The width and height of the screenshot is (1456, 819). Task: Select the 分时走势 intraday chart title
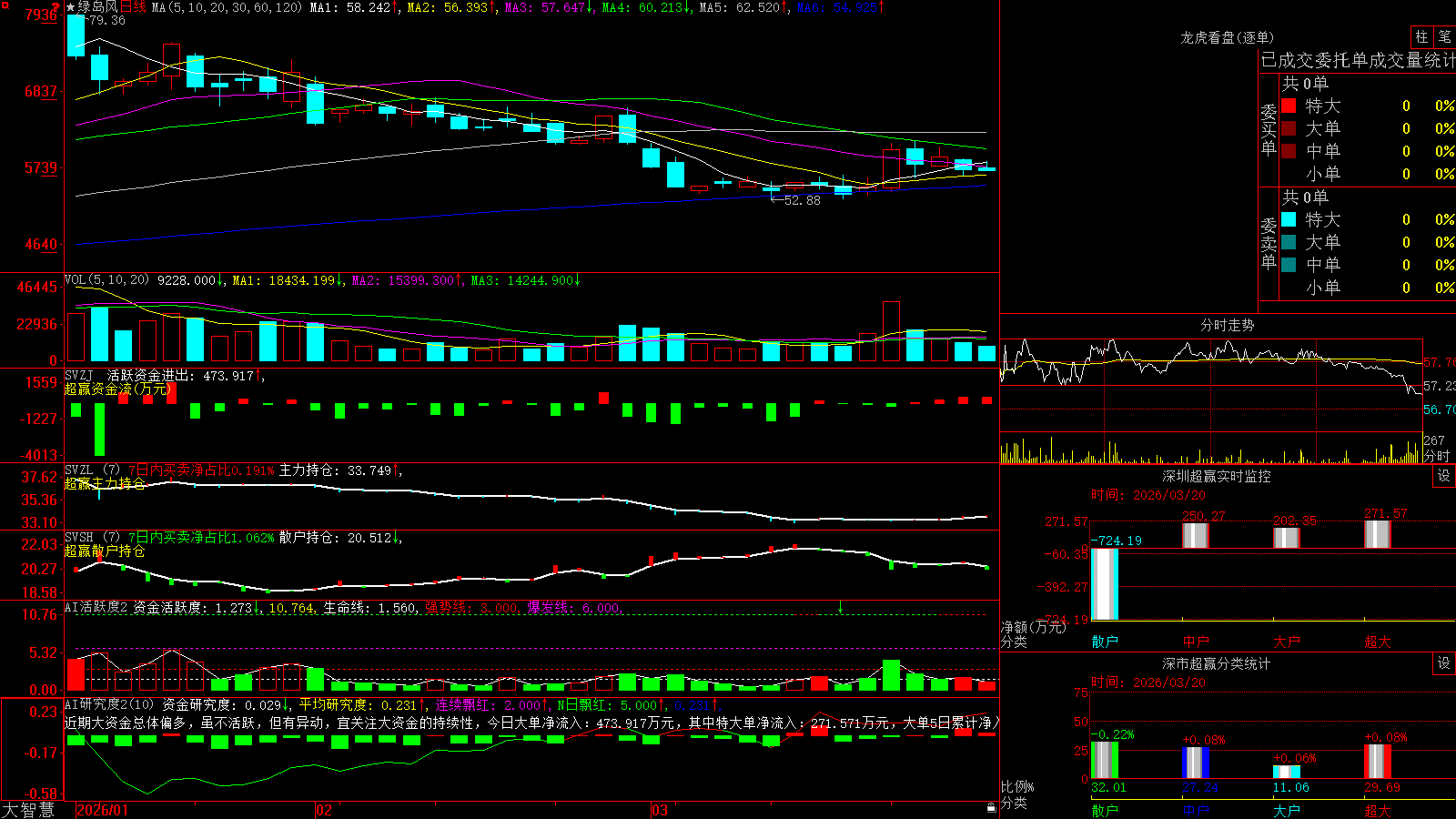point(1227,325)
